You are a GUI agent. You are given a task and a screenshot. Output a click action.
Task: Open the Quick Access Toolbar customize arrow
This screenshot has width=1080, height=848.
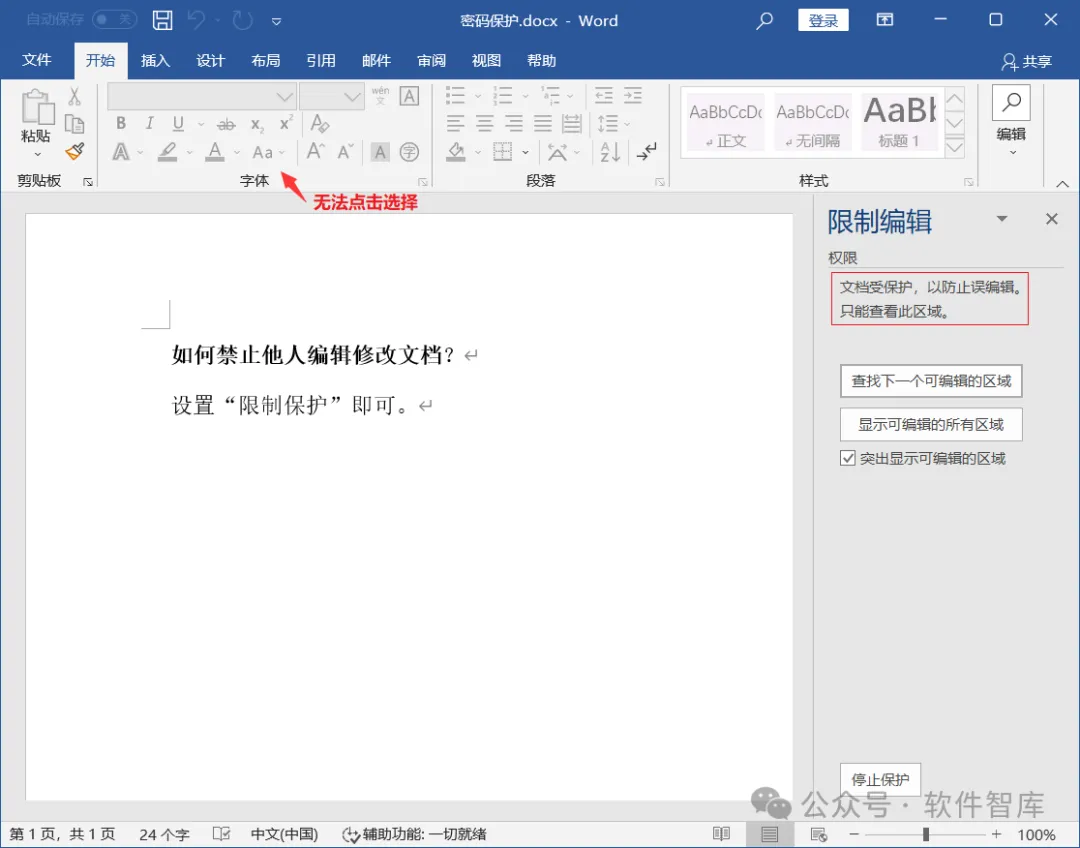276,21
